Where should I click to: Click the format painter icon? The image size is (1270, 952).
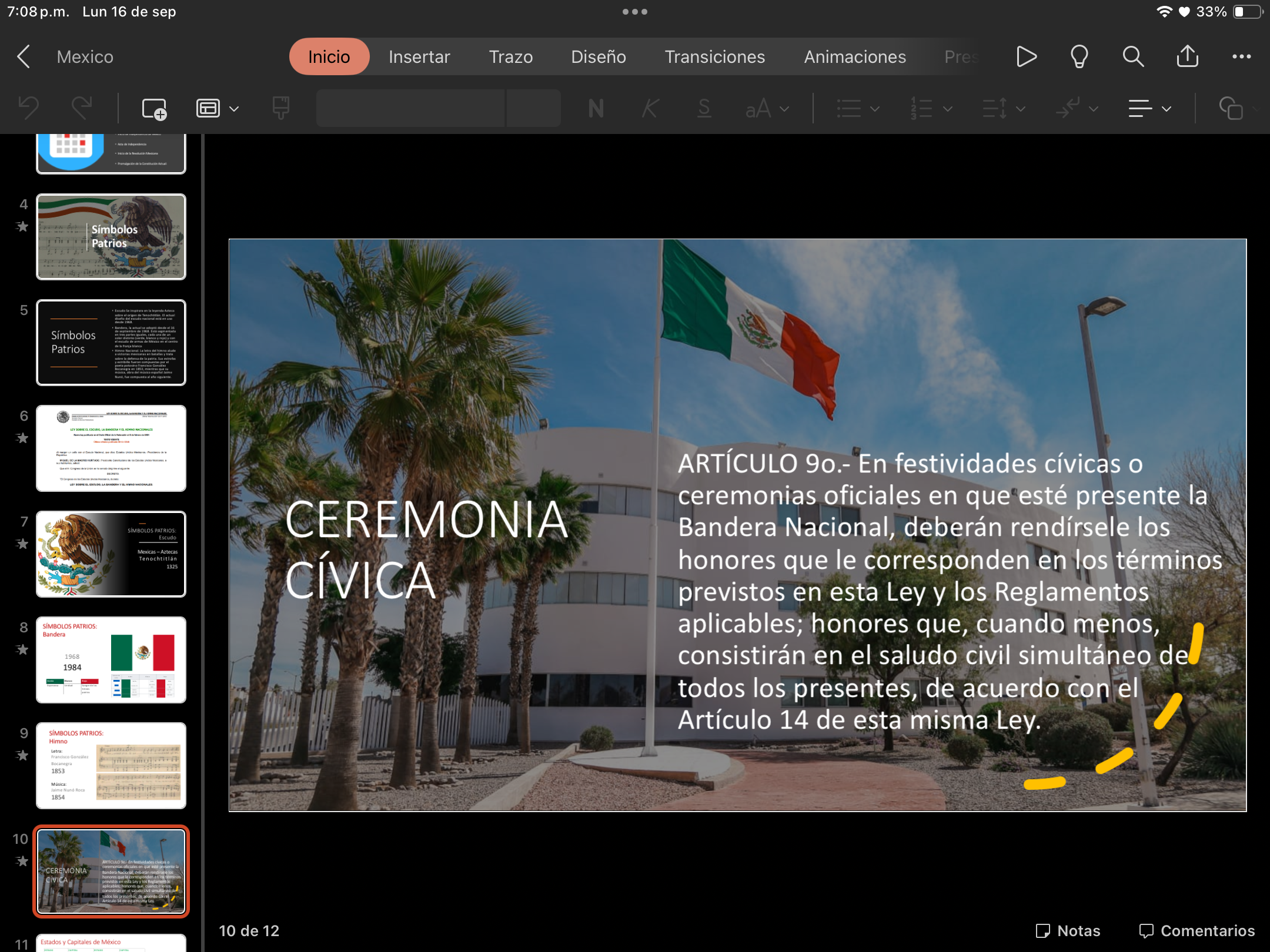tap(281, 108)
